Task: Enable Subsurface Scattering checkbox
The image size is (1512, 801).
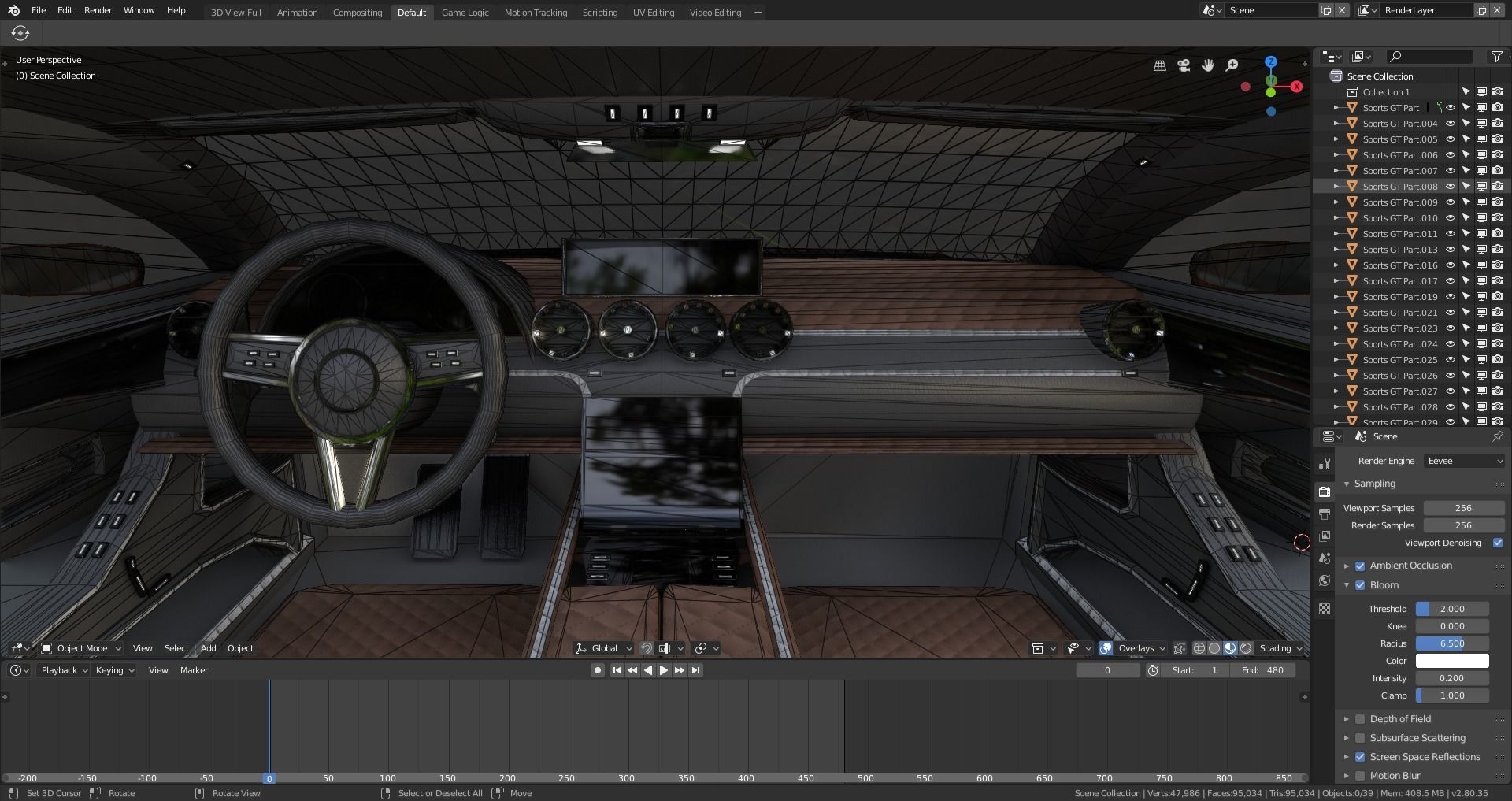Action: [1360, 738]
